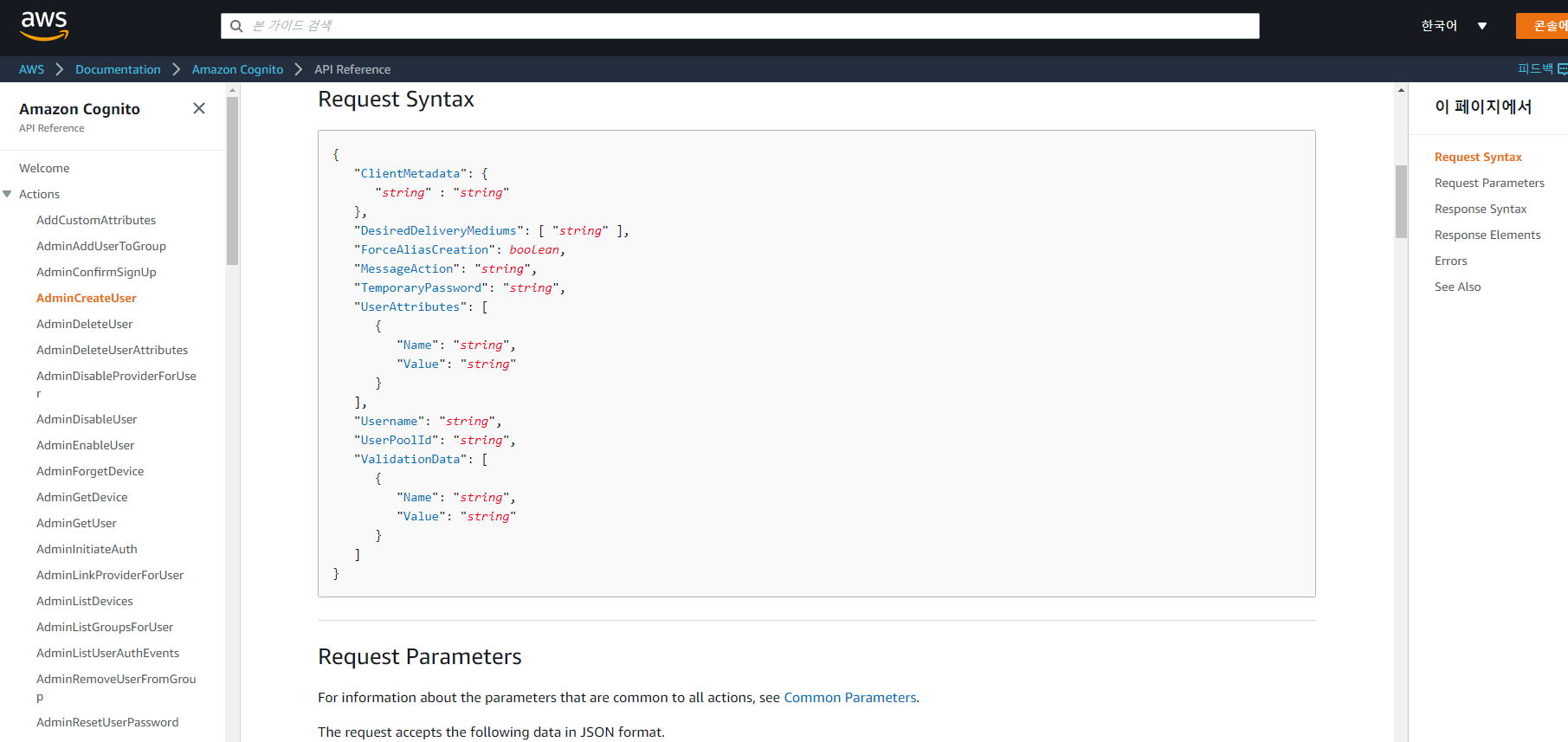Close the Amazon Cognito sidebar
1568x742 pixels.
click(x=199, y=108)
